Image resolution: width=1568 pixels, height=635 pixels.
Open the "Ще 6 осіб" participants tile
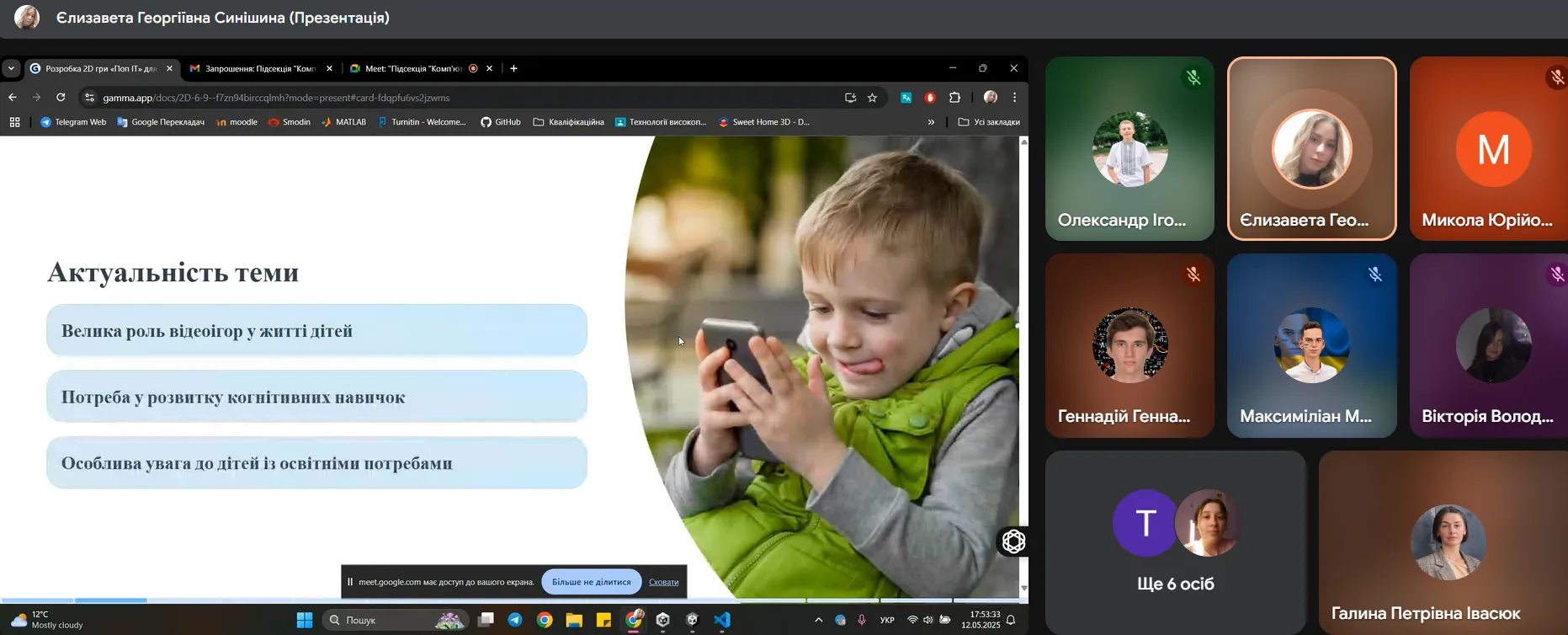1176,542
